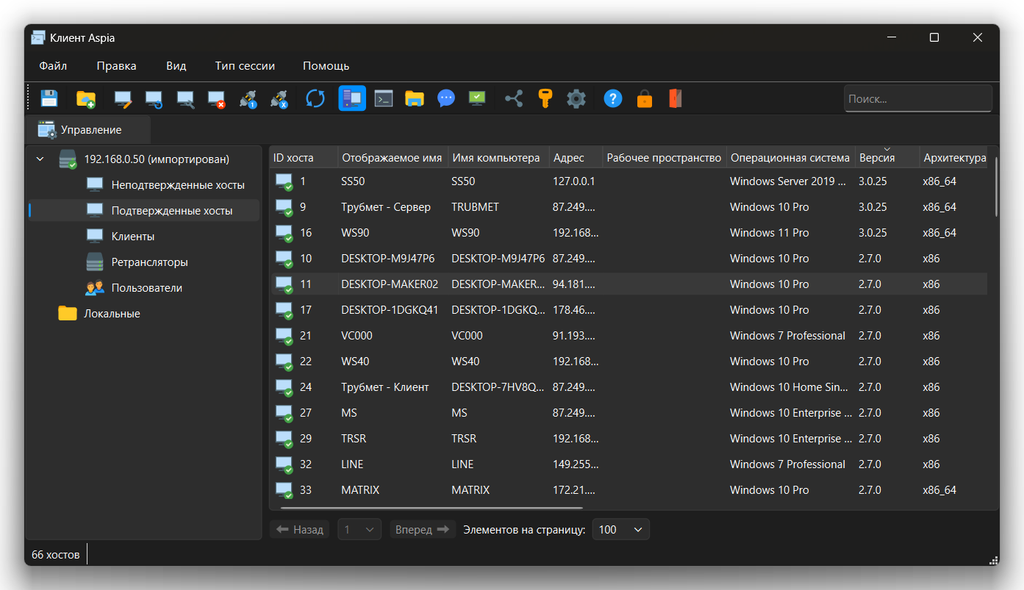
Task: Collapse the 192.168.0.50 router tree node
Action: 40,159
